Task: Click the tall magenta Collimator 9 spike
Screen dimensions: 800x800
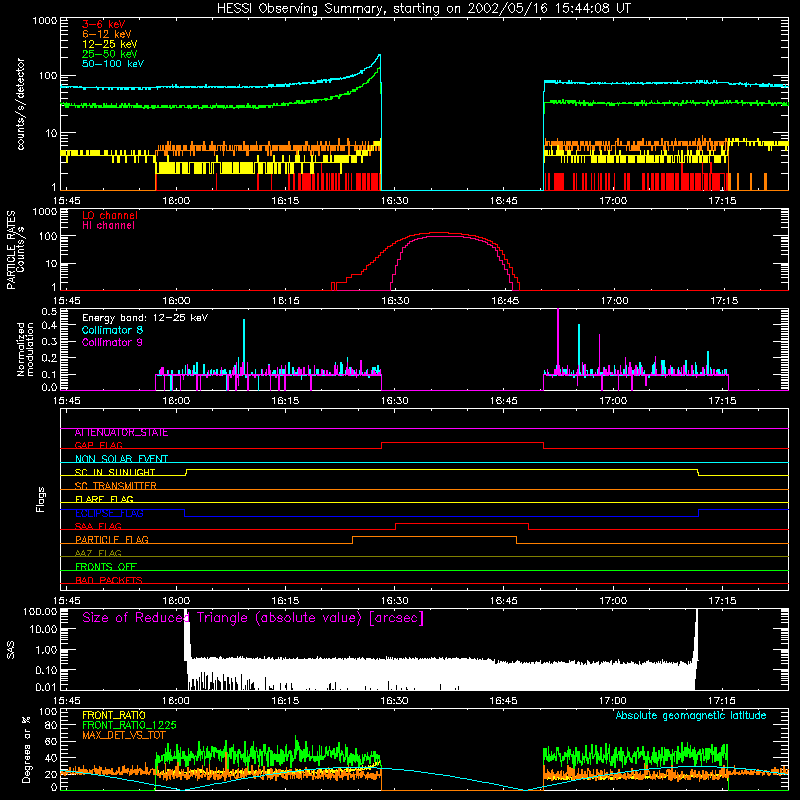Action: 558,339
